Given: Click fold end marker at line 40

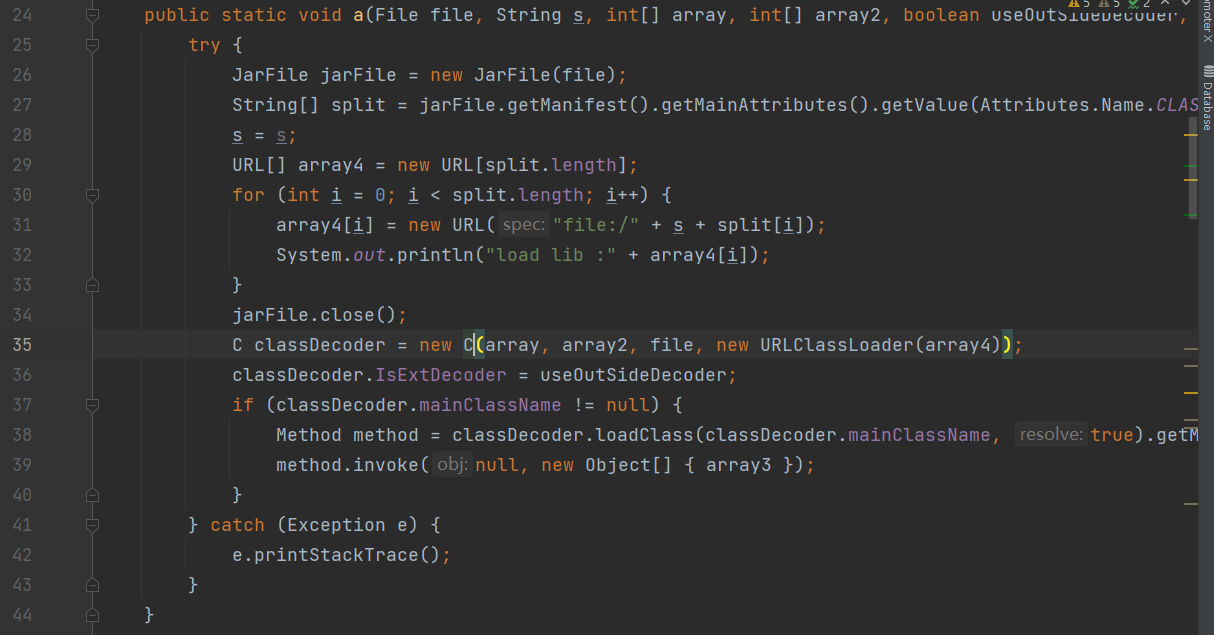Looking at the screenshot, I should click(93, 495).
